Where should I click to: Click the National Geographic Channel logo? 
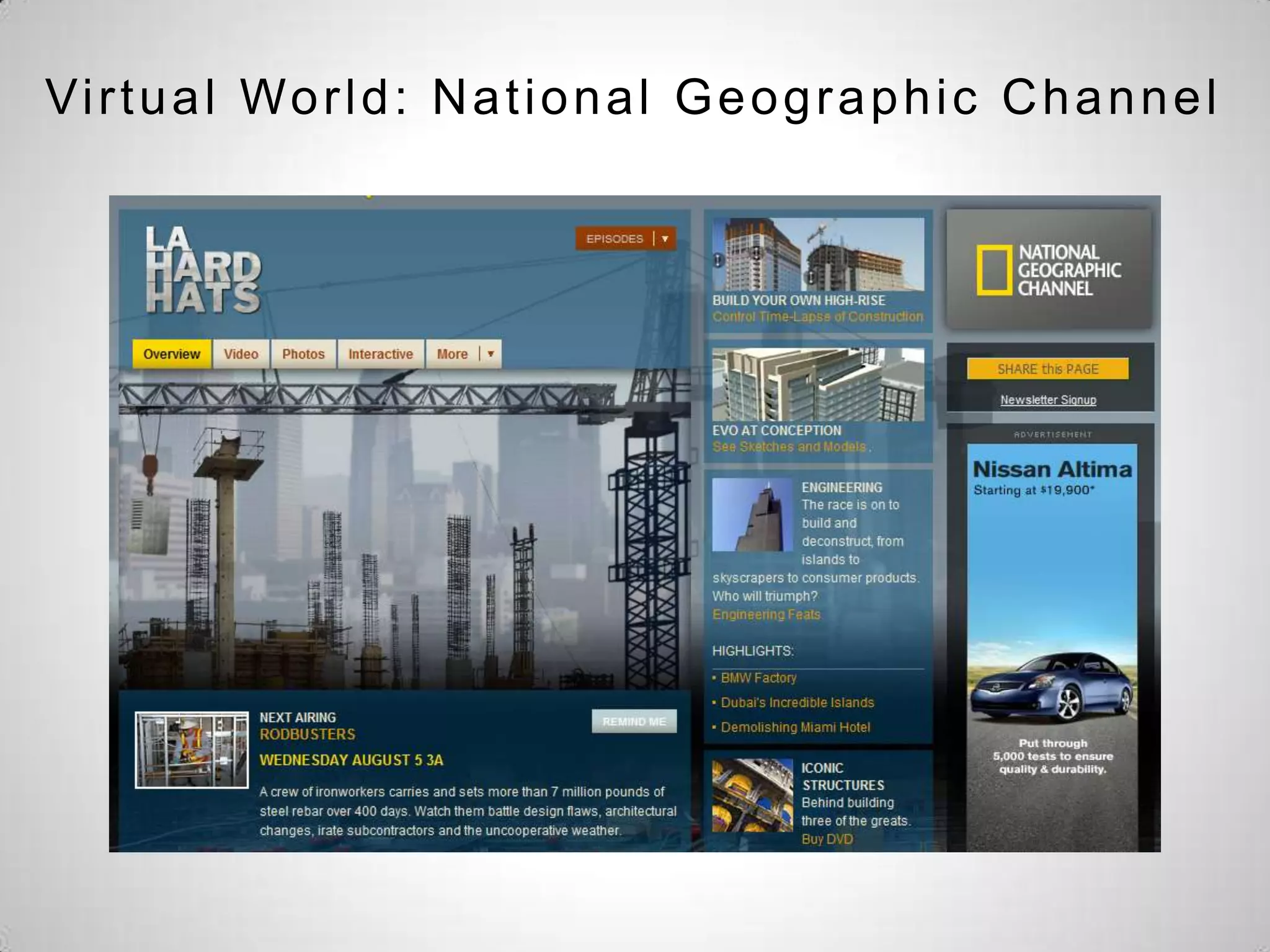click(x=1049, y=270)
